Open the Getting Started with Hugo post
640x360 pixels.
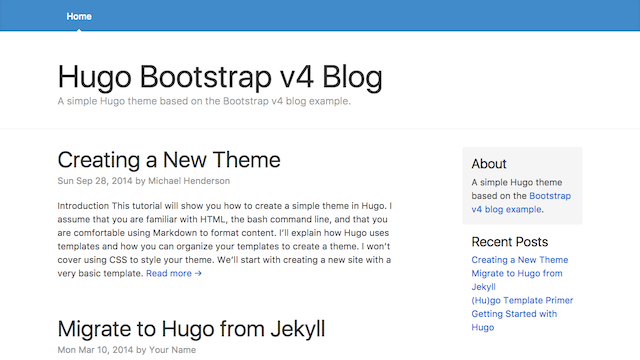(514, 320)
